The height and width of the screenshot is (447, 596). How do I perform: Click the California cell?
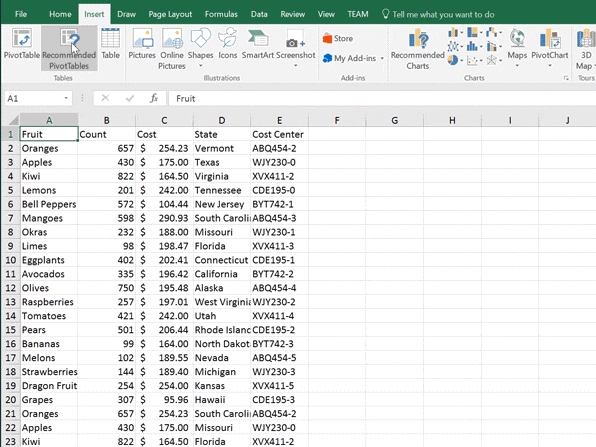pyautogui.click(x=222, y=274)
